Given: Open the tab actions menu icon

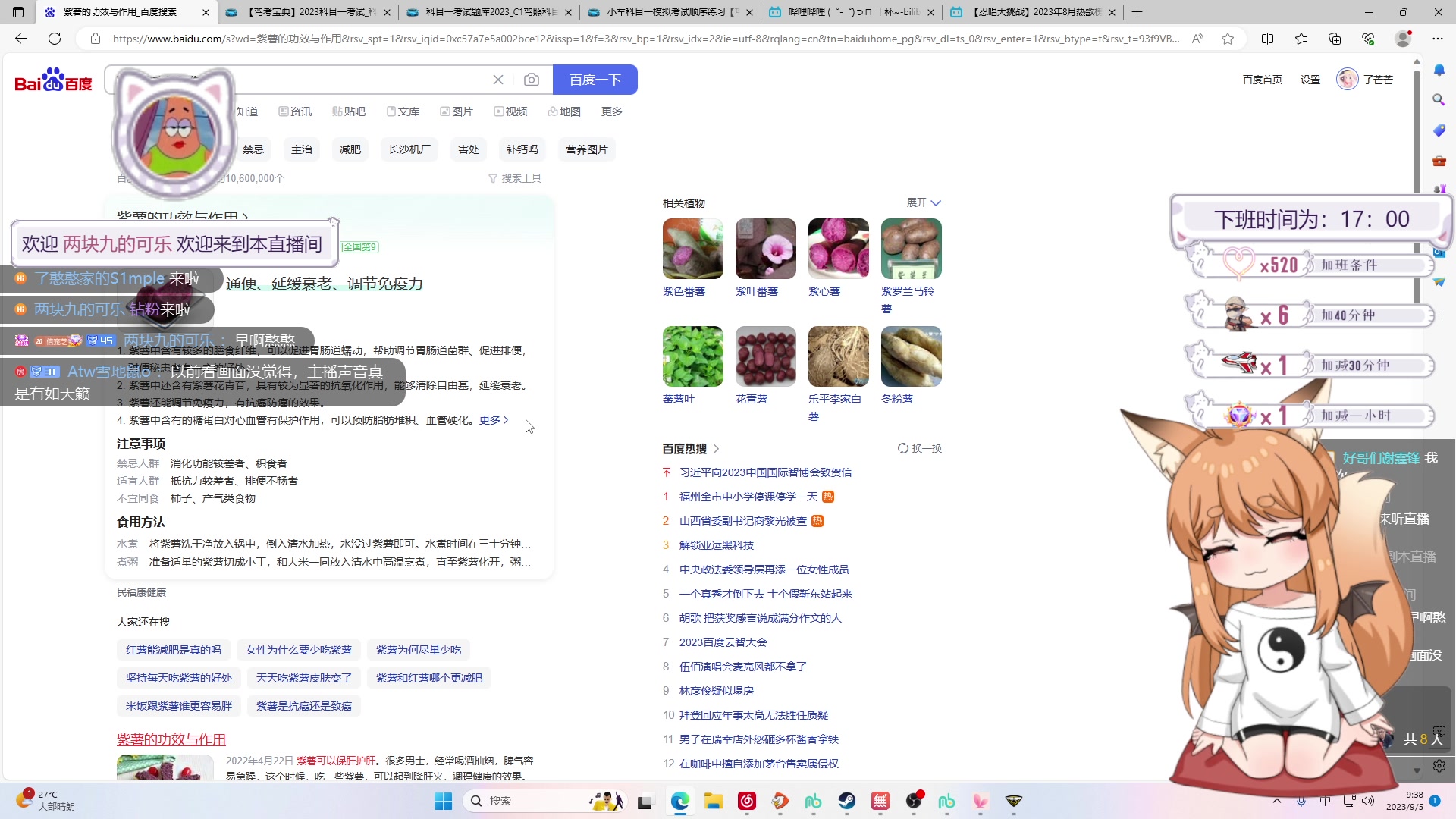Looking at the screenshot, I should pyautogui.click(x=18, y=12).
